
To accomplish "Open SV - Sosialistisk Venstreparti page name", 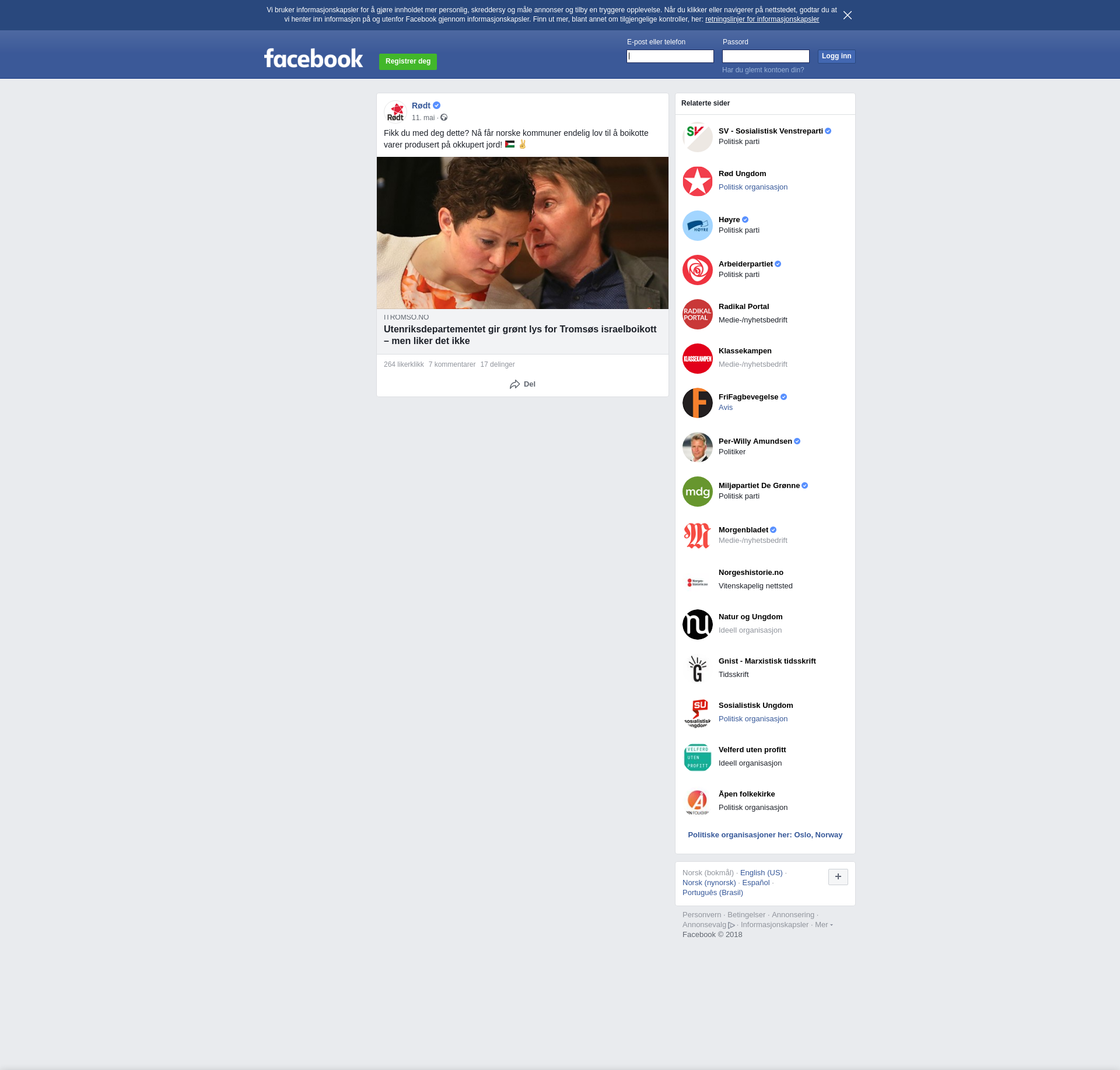I will point(771,131).
